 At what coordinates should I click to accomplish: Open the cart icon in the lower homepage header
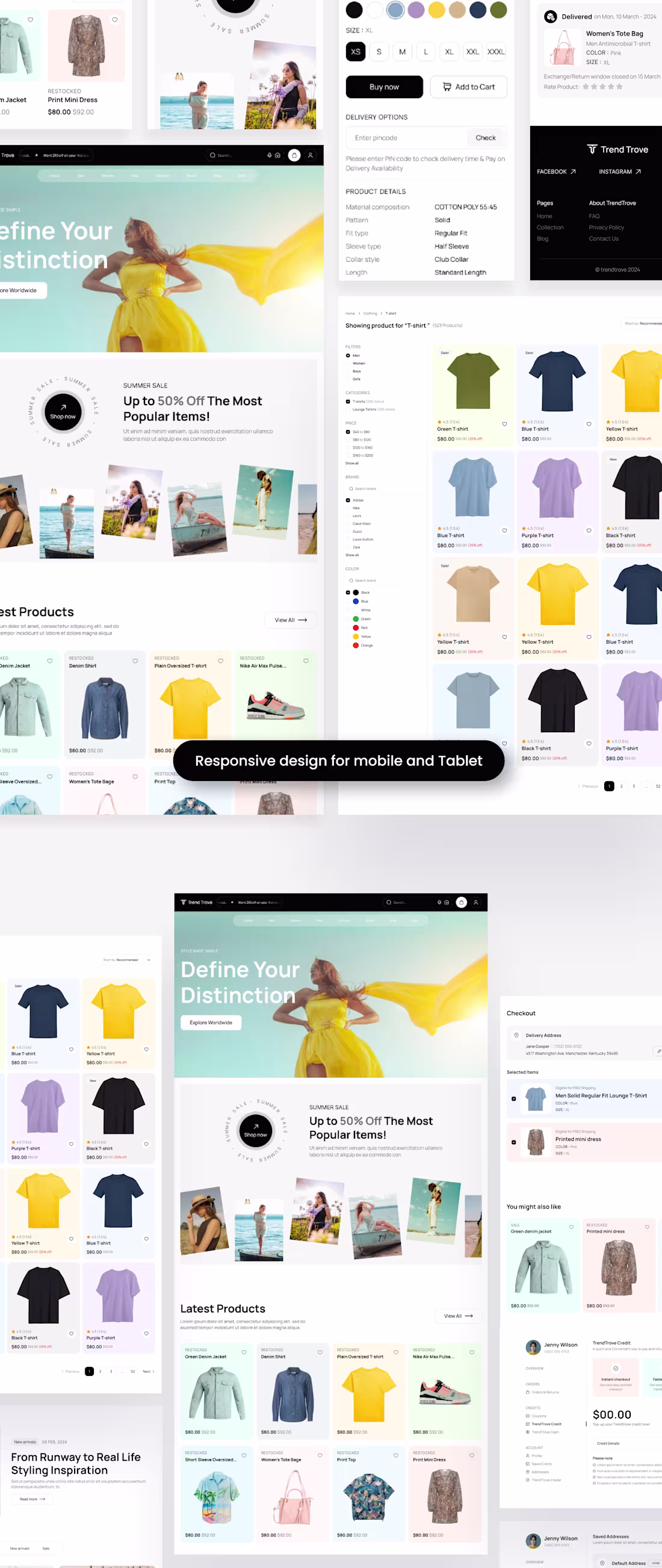[x=461, y=902]
